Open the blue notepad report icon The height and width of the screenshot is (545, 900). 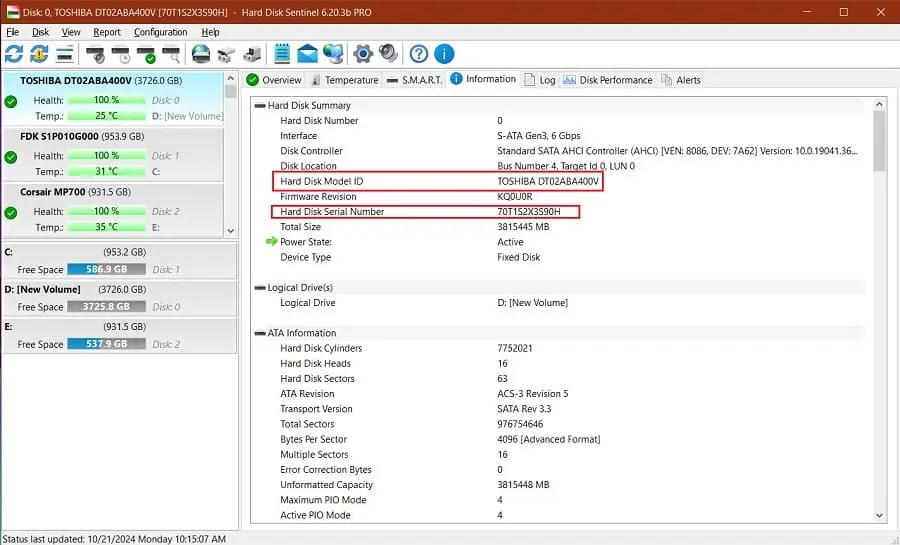click(x=282, y=54)
